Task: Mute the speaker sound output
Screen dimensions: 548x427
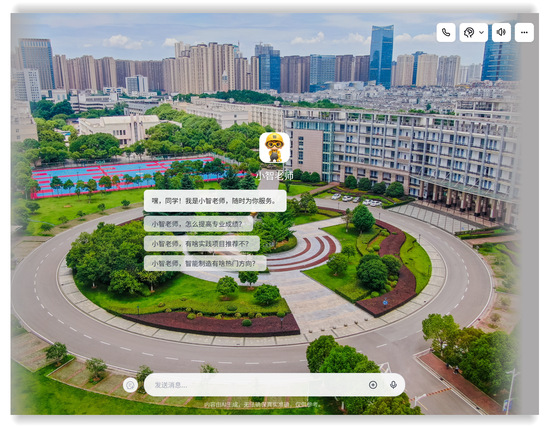Action: coord(501,32)
